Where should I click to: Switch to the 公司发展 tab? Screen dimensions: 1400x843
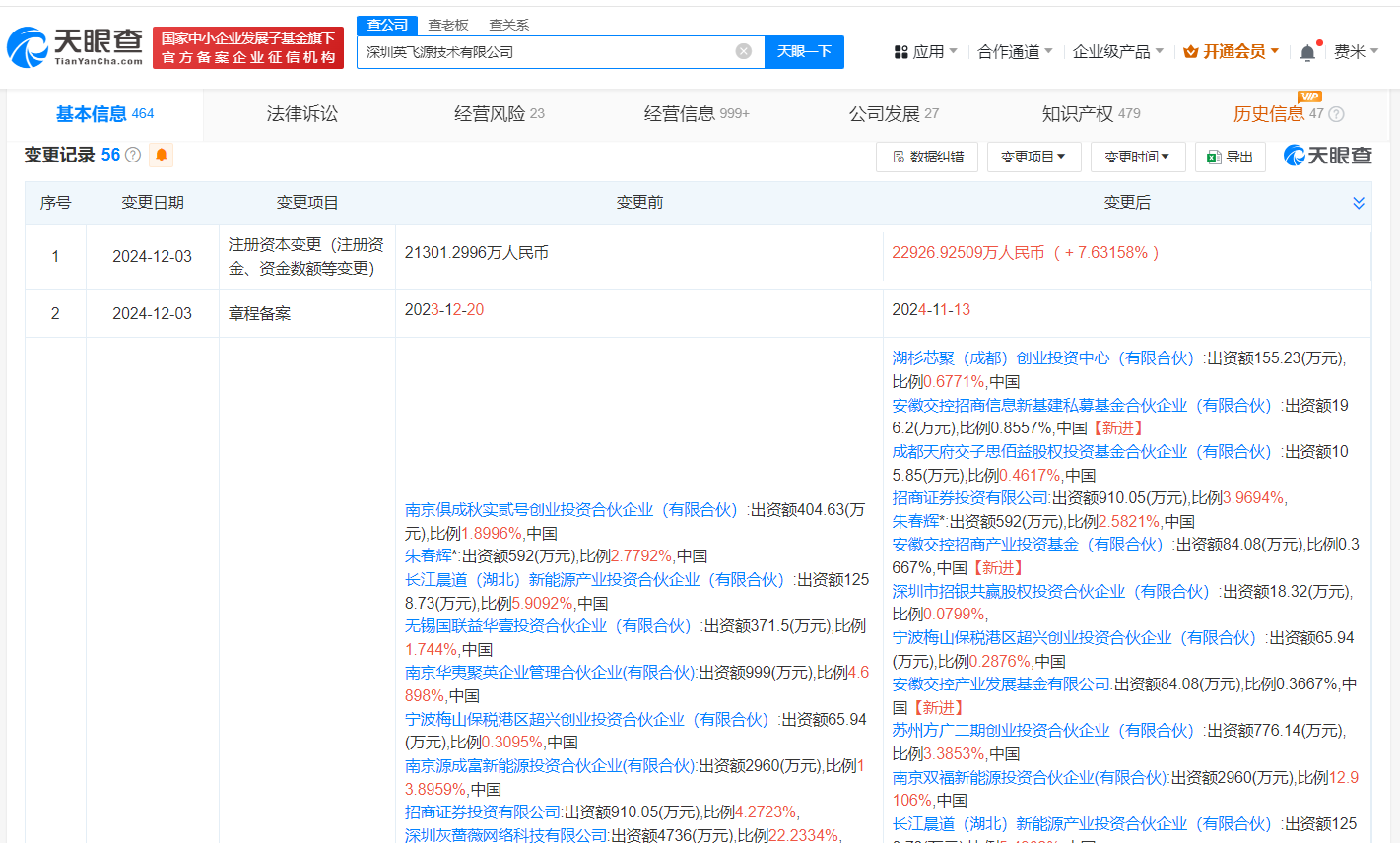894,114
